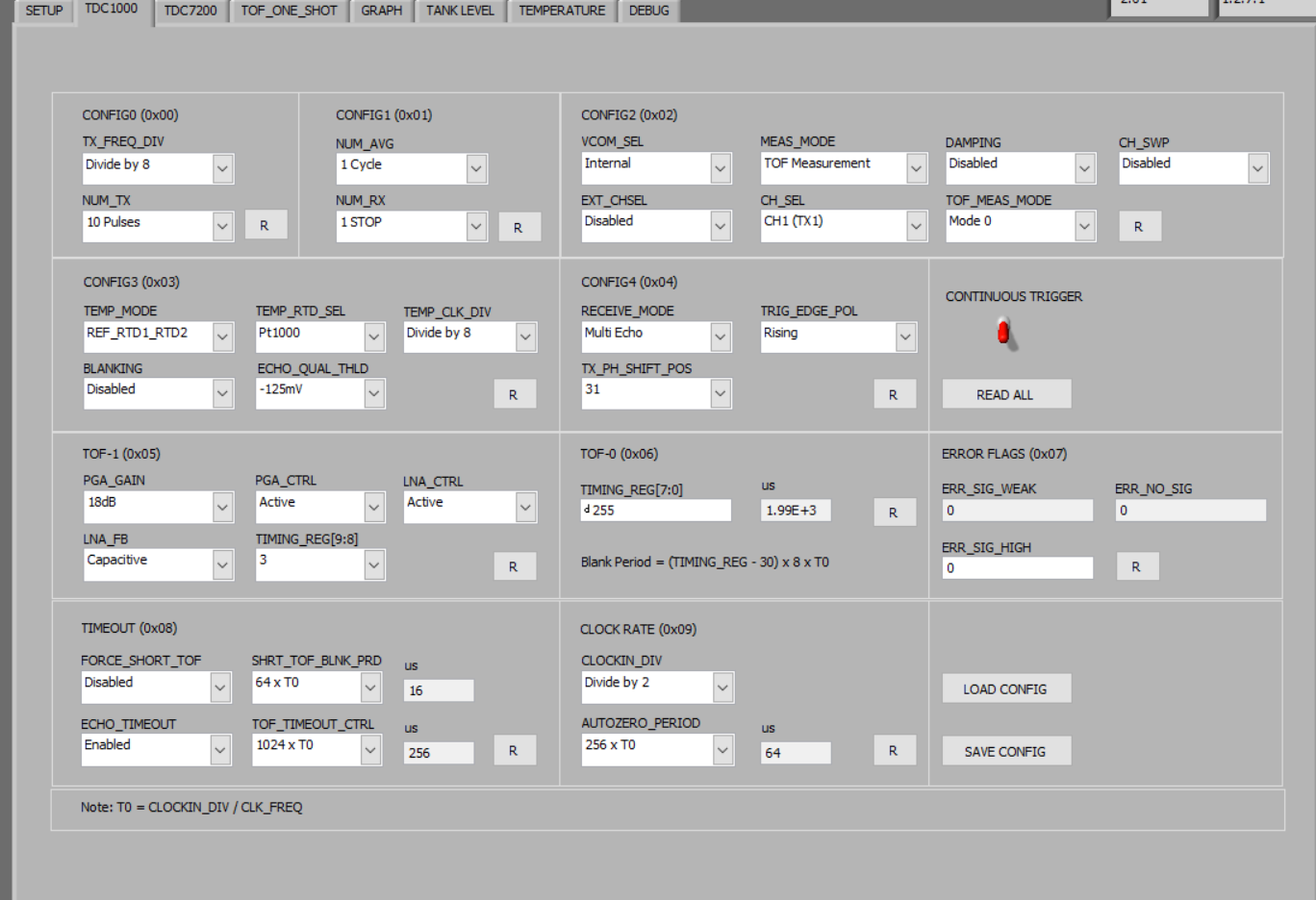Image resolution: width=1316 pixels, height=900 pixels.
Task: Expand the AUTOZERO_PERIOD dropdown
Action: point(658,749)
